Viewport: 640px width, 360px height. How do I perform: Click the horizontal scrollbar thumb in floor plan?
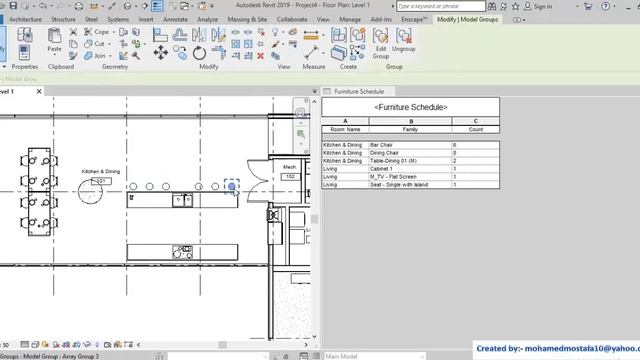pos(222,345)
